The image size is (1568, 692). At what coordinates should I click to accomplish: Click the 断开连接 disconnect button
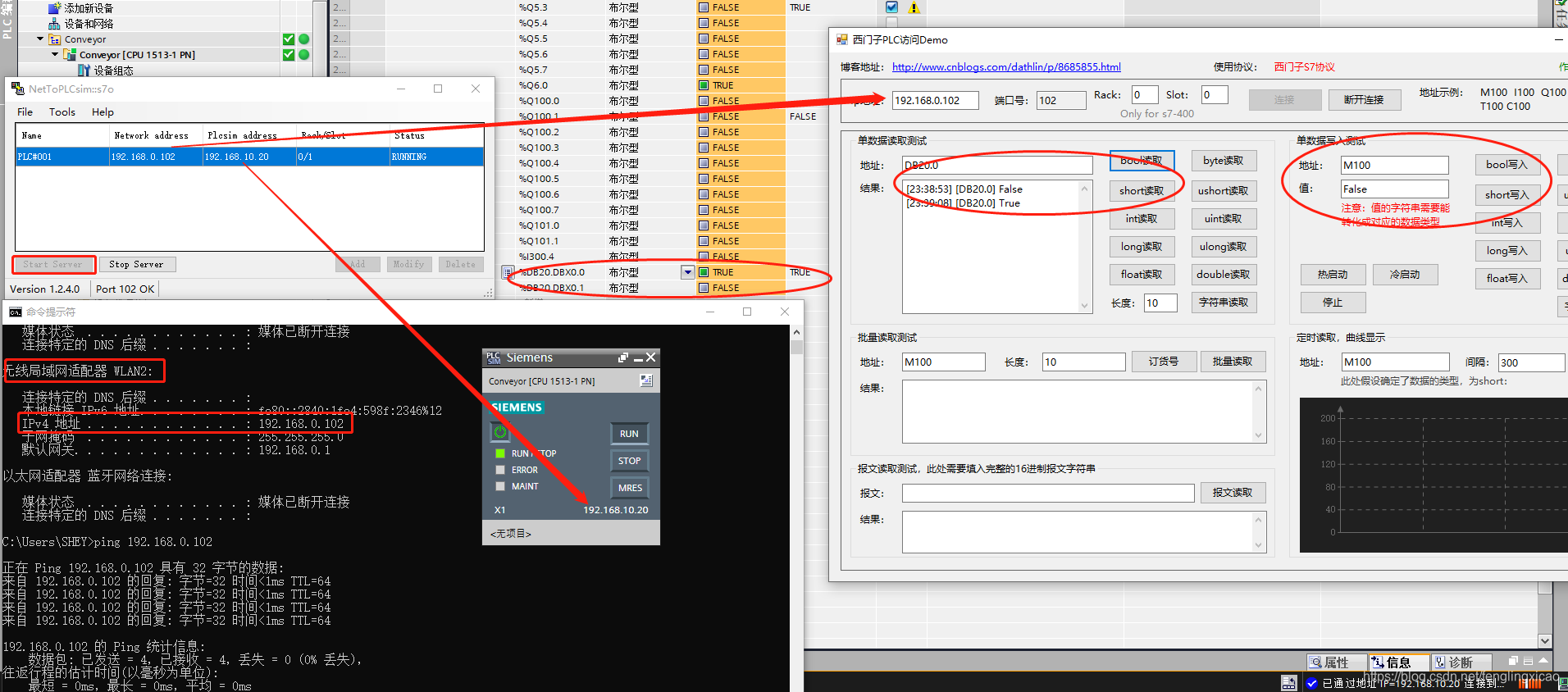pyautogui.click(x=1364, y=100)
